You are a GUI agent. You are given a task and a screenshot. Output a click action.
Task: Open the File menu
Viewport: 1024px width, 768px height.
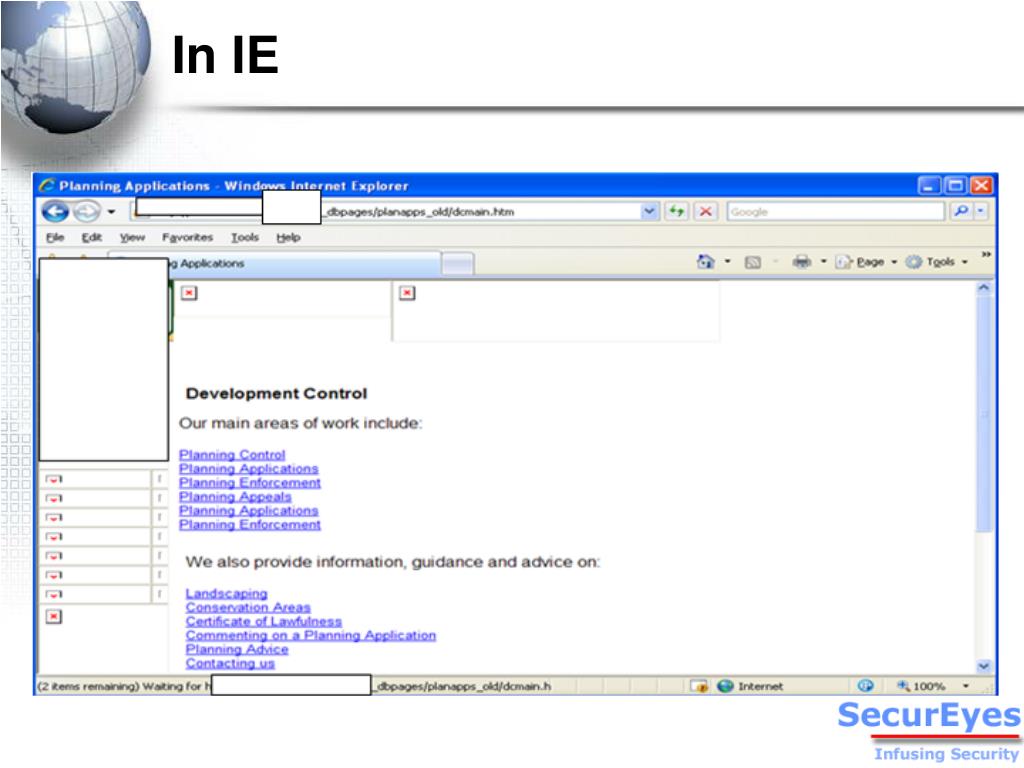(x=55, y=237)
